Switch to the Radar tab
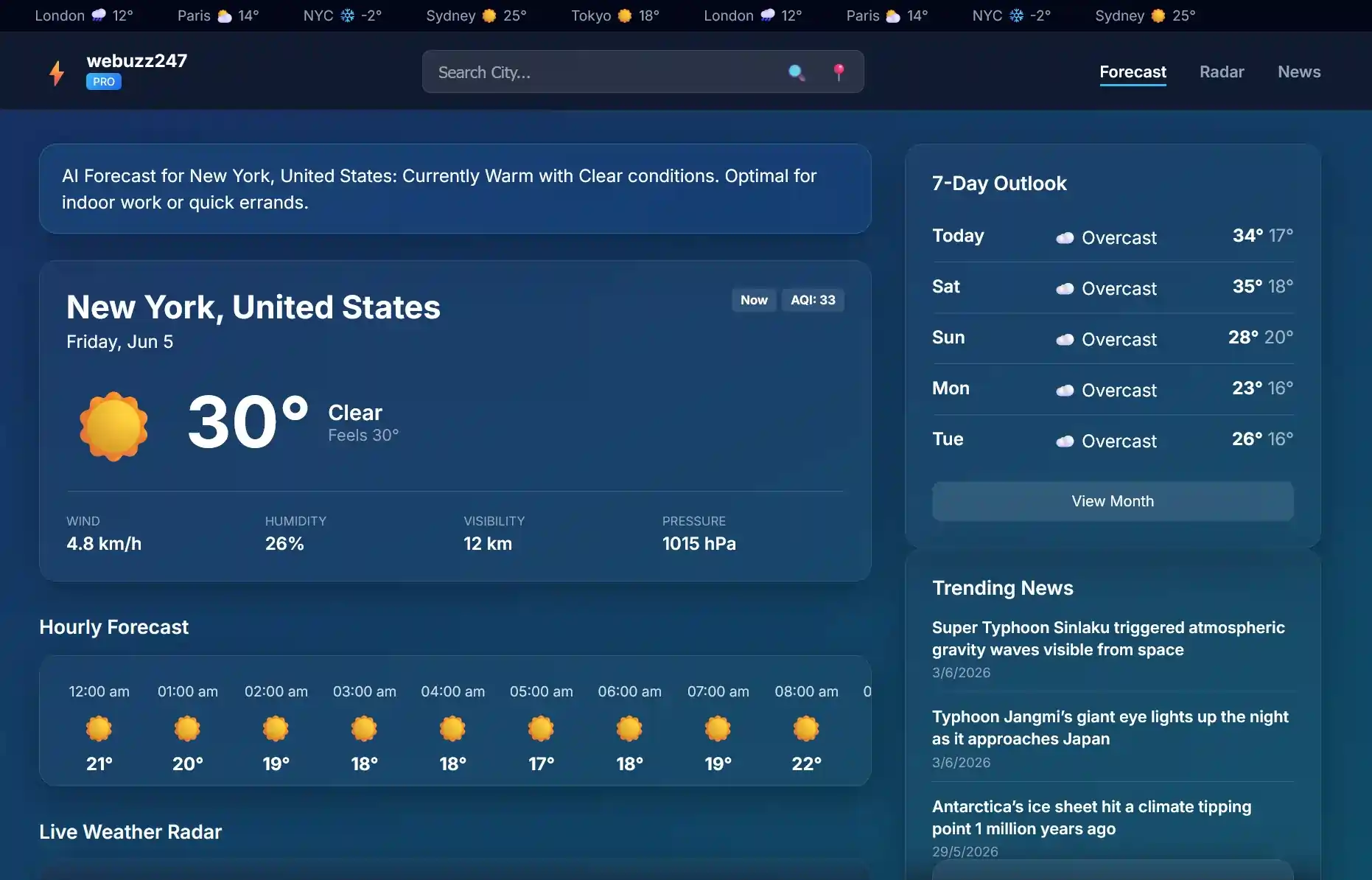The width and height of the screenshot is (1372, 880). 1222,72
